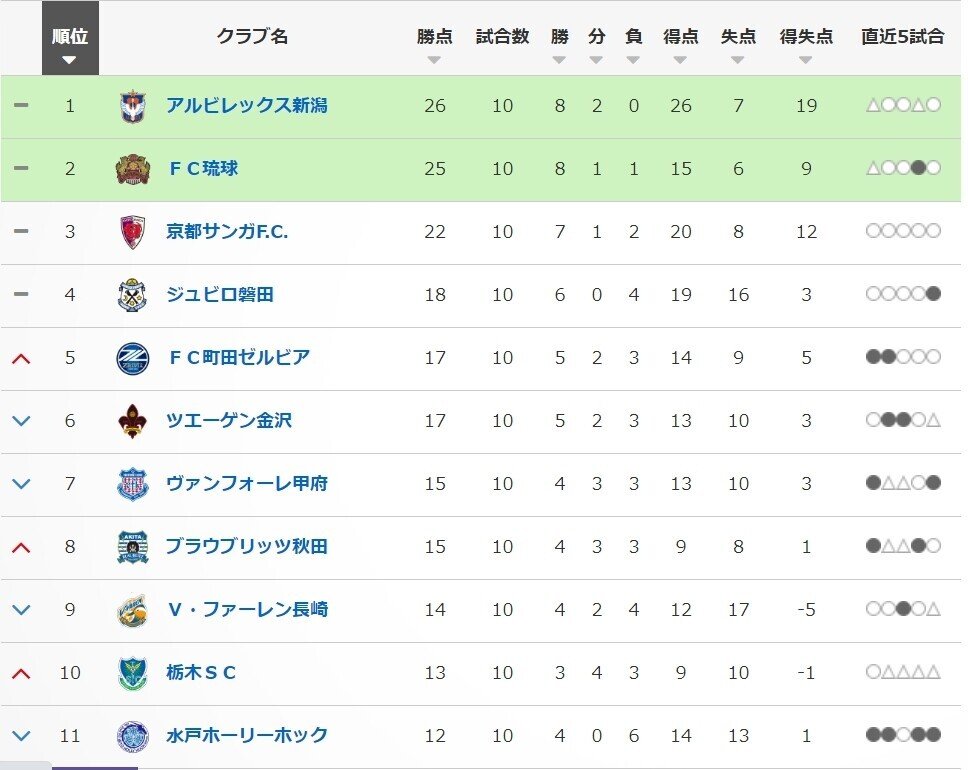Viewport: 968px width, 770px height.
Task: Click the Ventforet Kofu club crest
Action: [132, 484]
